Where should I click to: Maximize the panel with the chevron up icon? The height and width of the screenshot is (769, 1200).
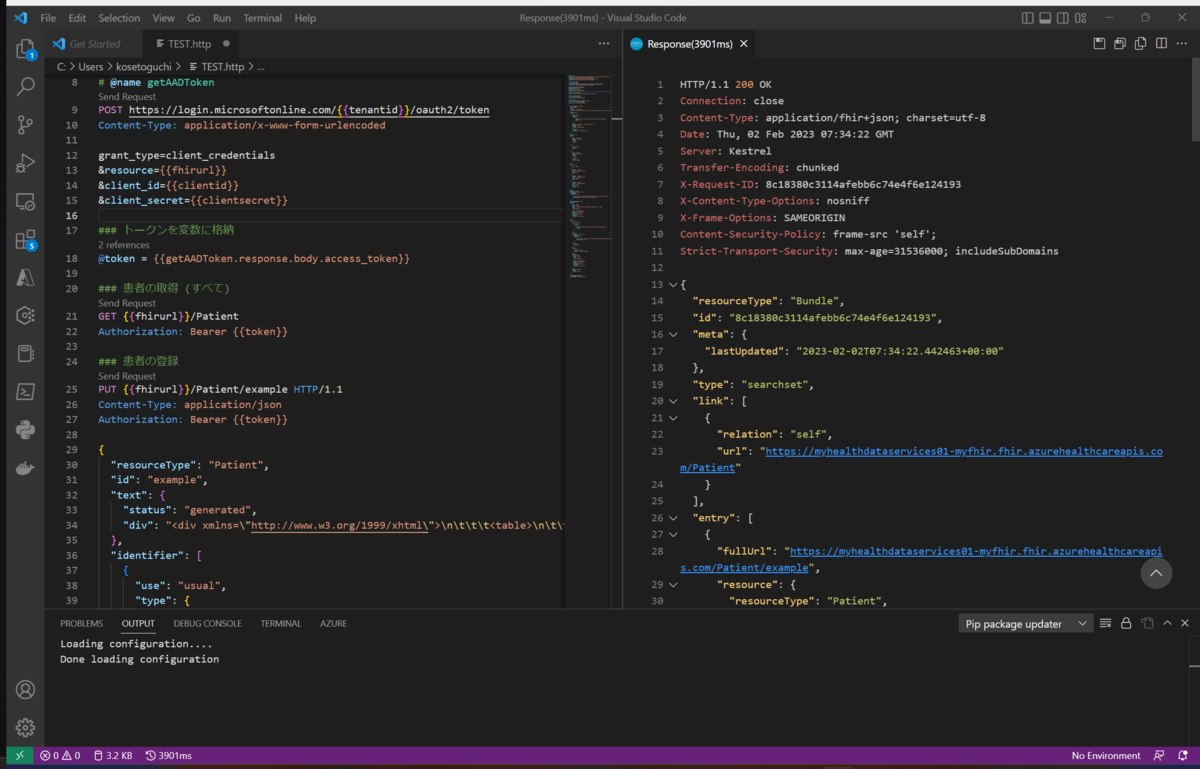1167,623
